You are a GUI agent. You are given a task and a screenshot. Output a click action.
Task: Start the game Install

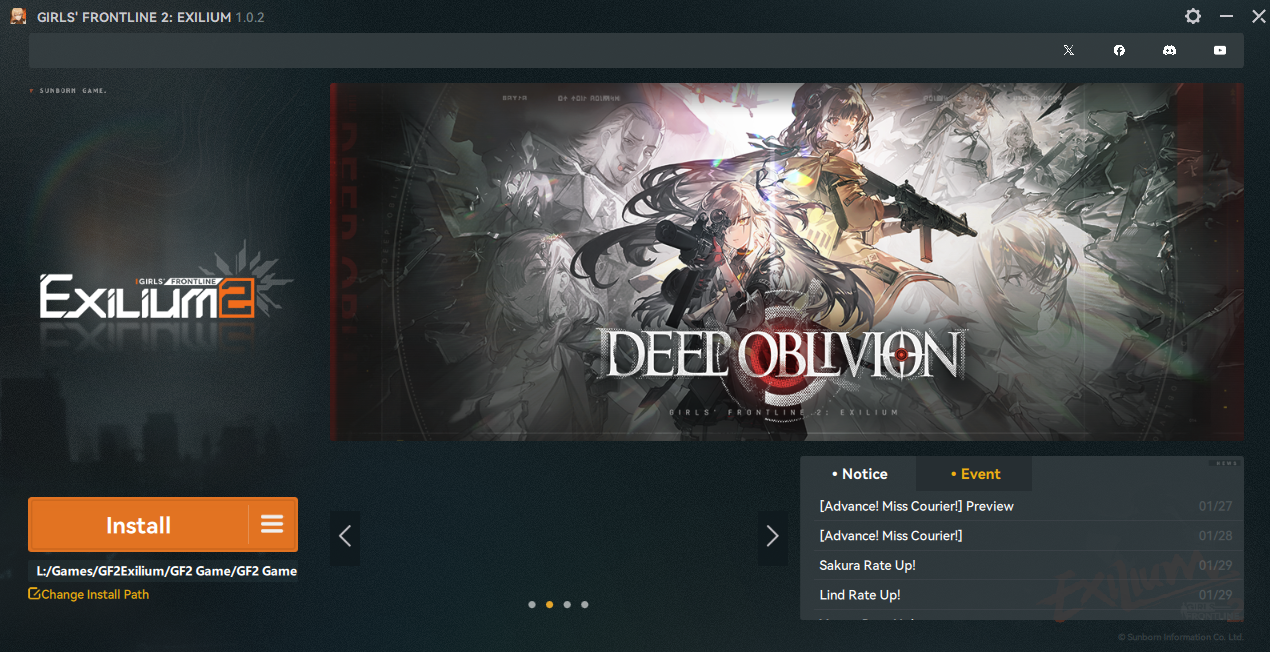pos(139,525)
